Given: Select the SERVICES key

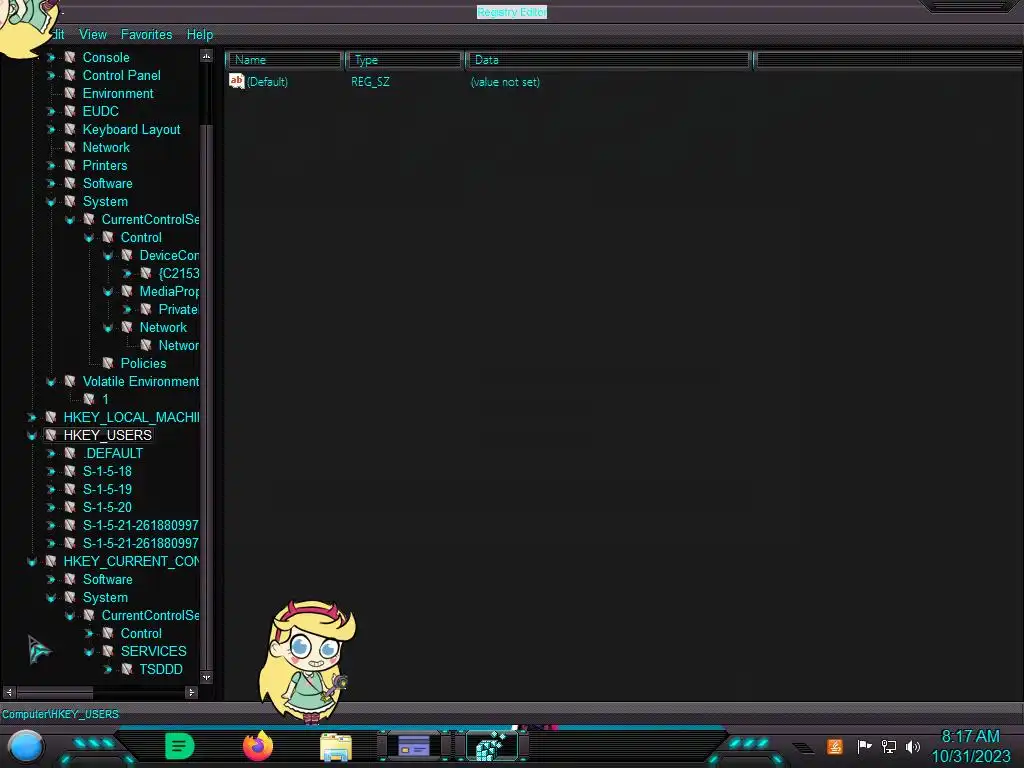Looking at the screenshot, I should pyautogui.click(x=153, y=651).
